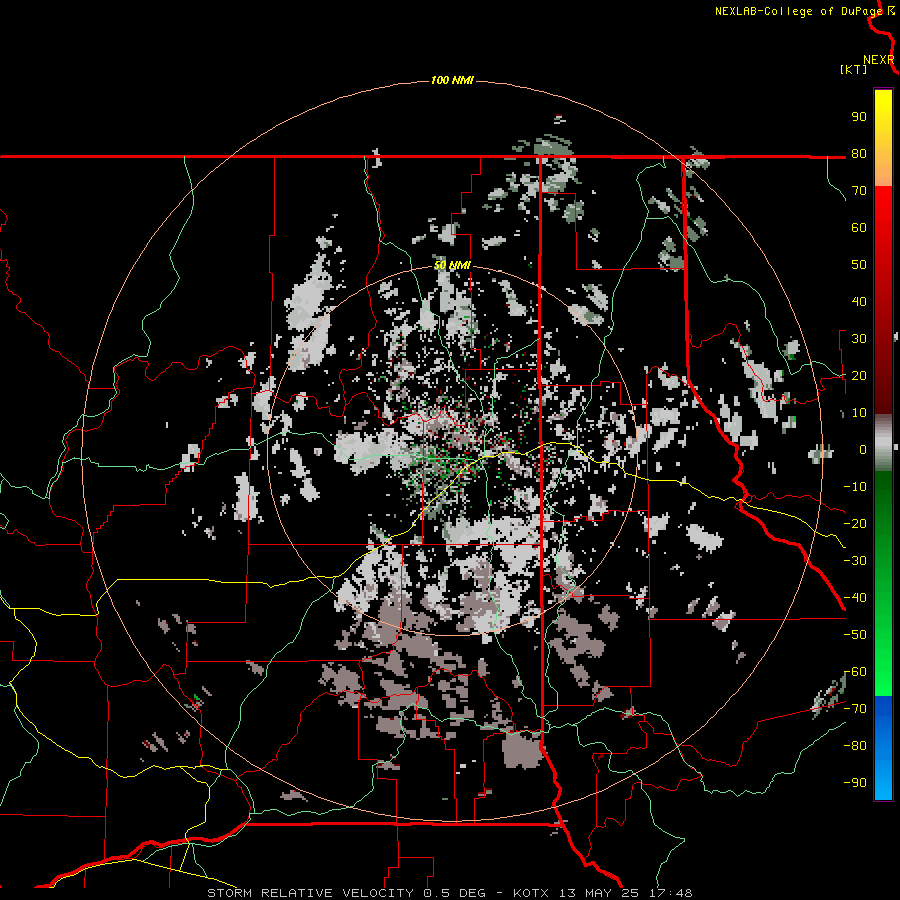Screen dimensions: 900x900
Task: Click the 90 value on the velocity scale
Action: 859,117
